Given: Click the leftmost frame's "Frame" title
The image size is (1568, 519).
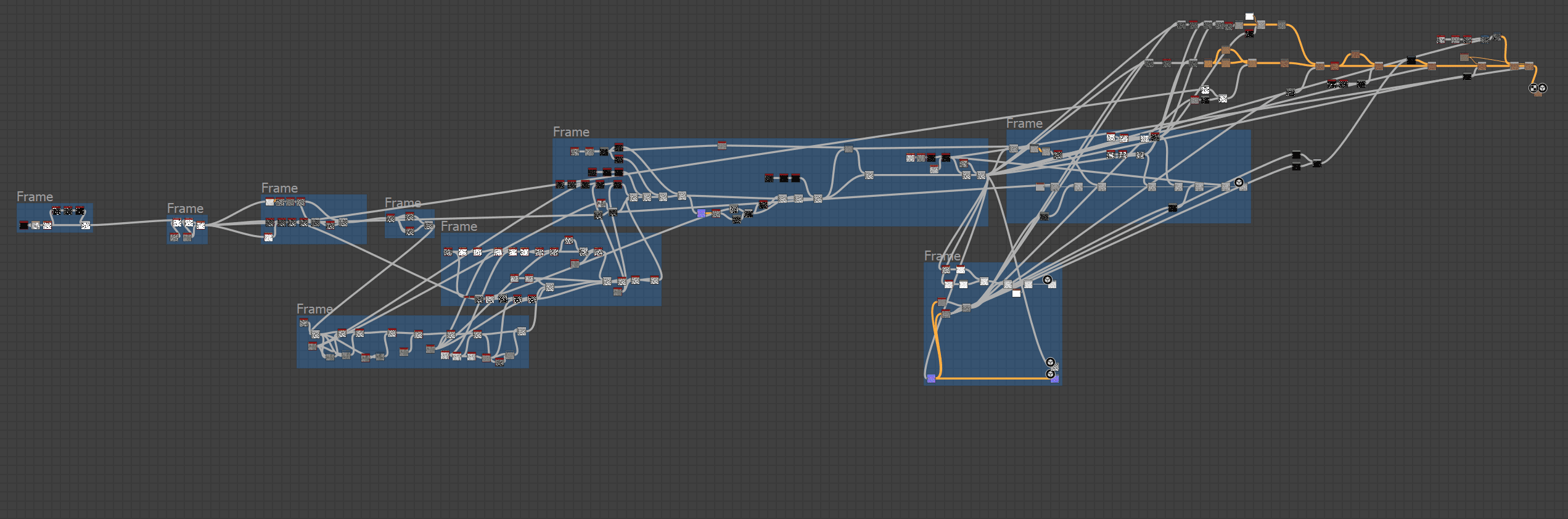Looking at the screenshot, I should [35, 196].
